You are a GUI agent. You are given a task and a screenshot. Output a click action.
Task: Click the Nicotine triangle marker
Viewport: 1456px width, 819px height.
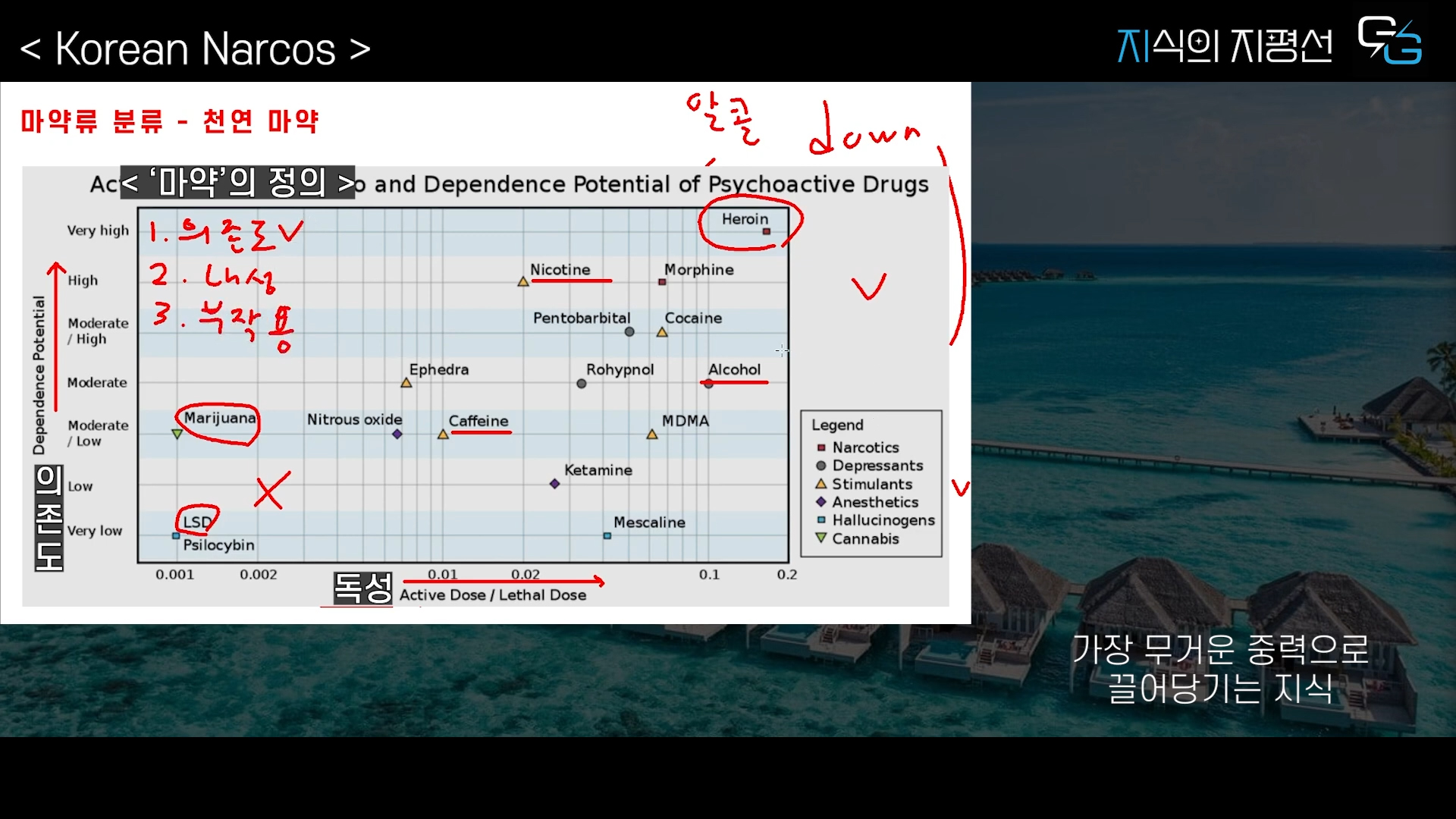point(523,282)
